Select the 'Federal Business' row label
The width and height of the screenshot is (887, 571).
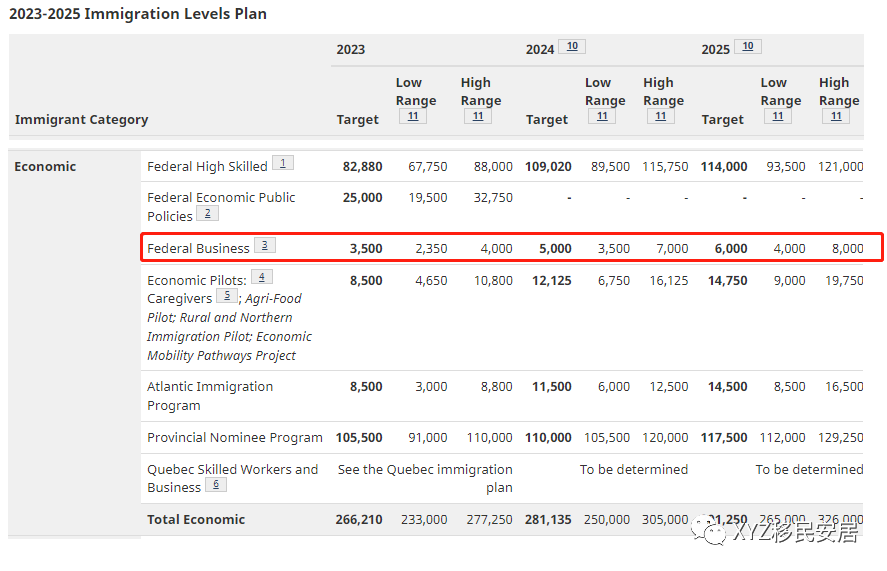198,248
